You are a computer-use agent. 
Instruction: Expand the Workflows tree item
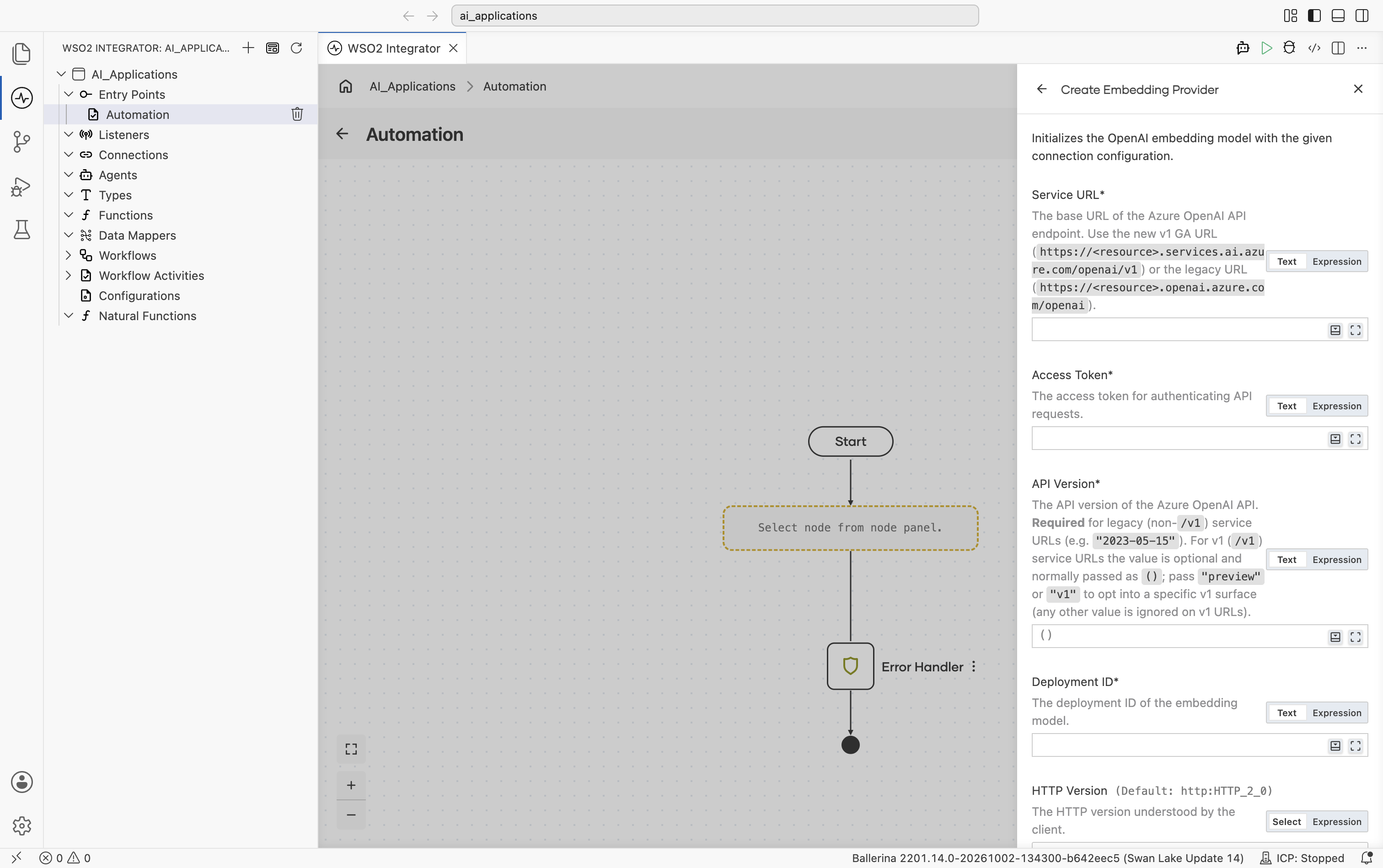click(x=68, y=255)
